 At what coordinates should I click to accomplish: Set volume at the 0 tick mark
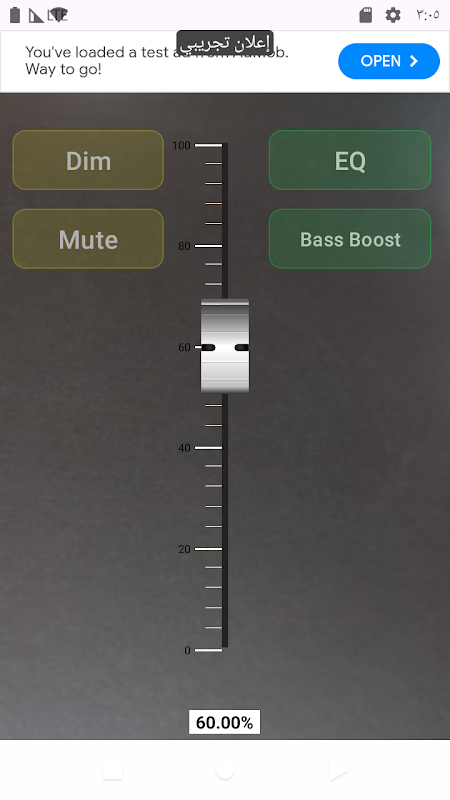209,650
